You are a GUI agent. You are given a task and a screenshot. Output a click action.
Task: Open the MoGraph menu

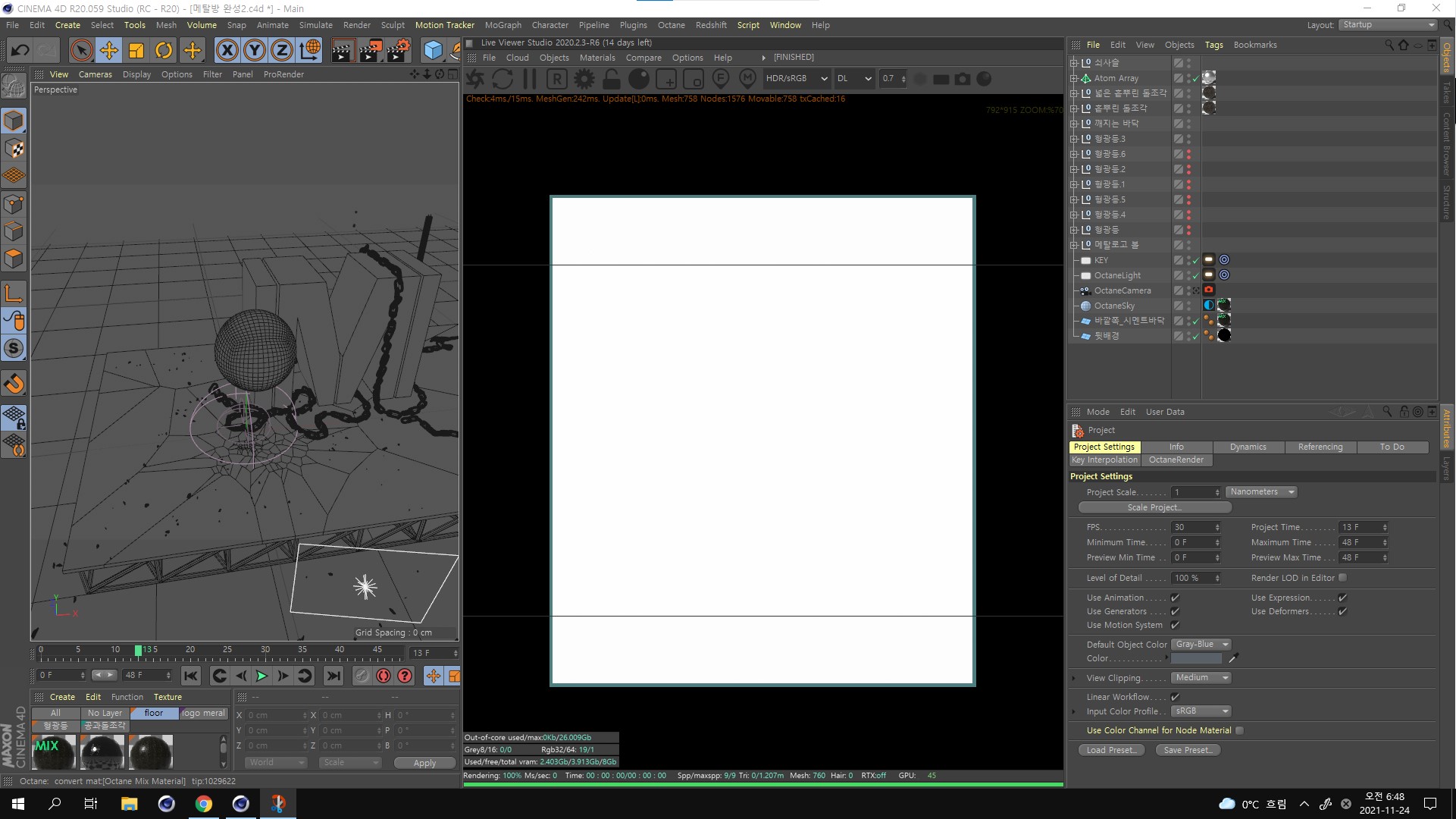click(x=503, y=25)
